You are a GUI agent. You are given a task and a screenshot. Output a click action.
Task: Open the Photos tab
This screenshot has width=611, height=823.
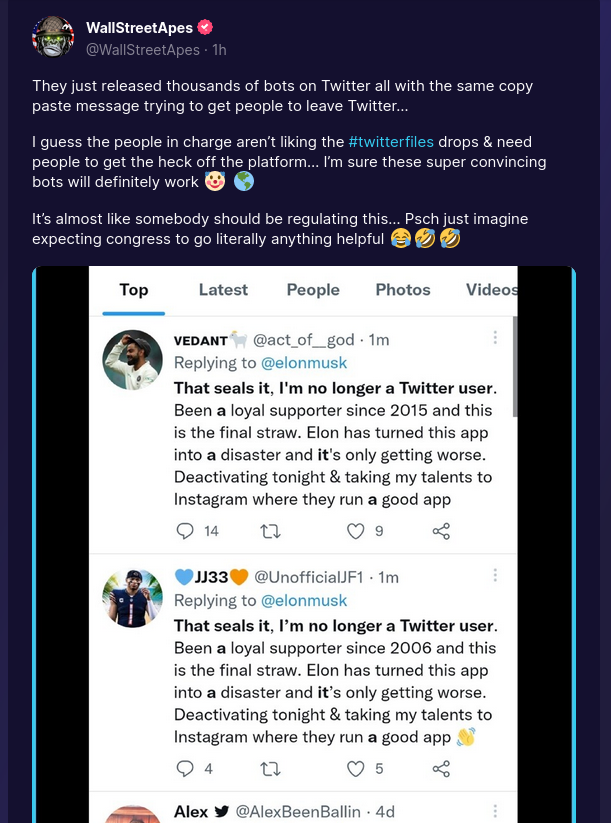[403, 290]
